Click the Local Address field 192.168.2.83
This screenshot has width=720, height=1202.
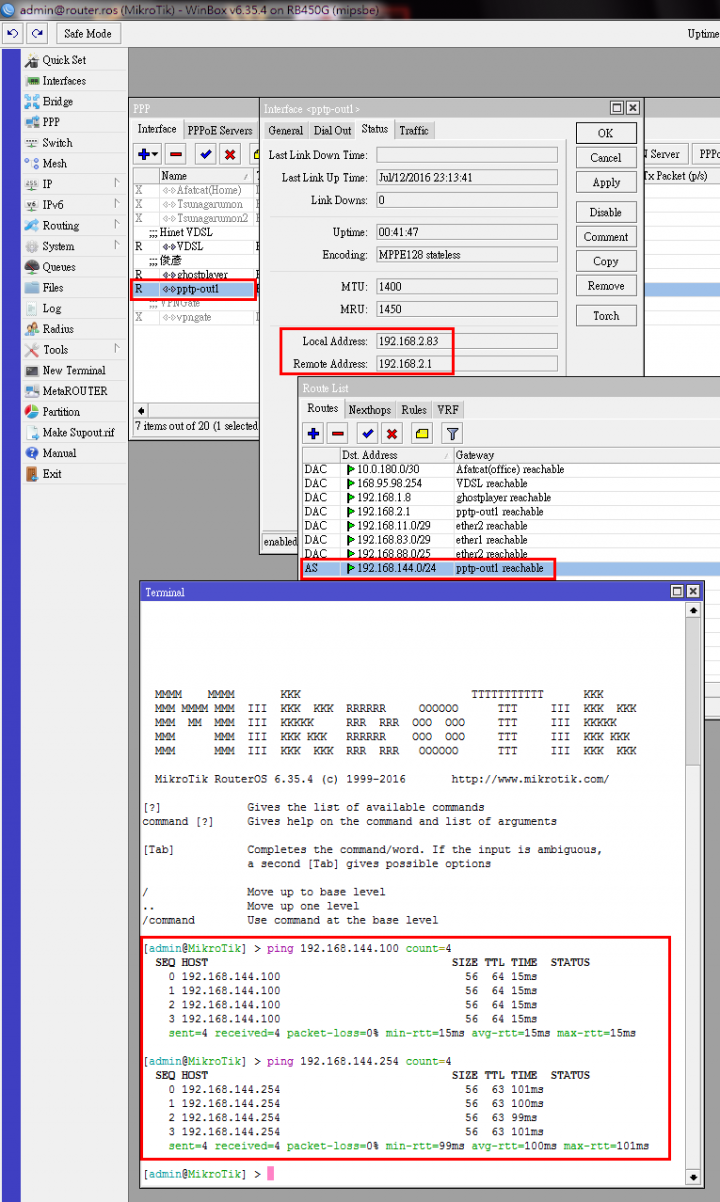467,341
